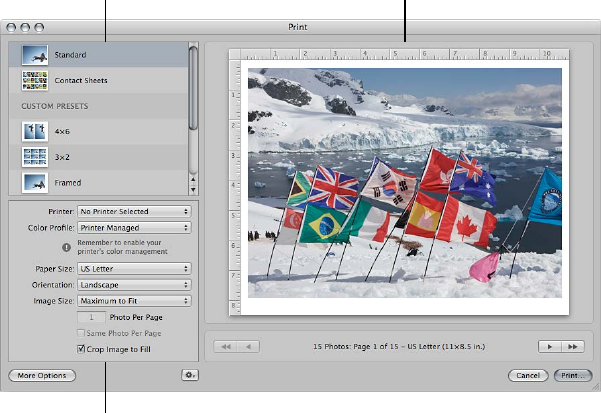Click the Print... button
This screenshot has height=413, width=601.
coord(573,375)
